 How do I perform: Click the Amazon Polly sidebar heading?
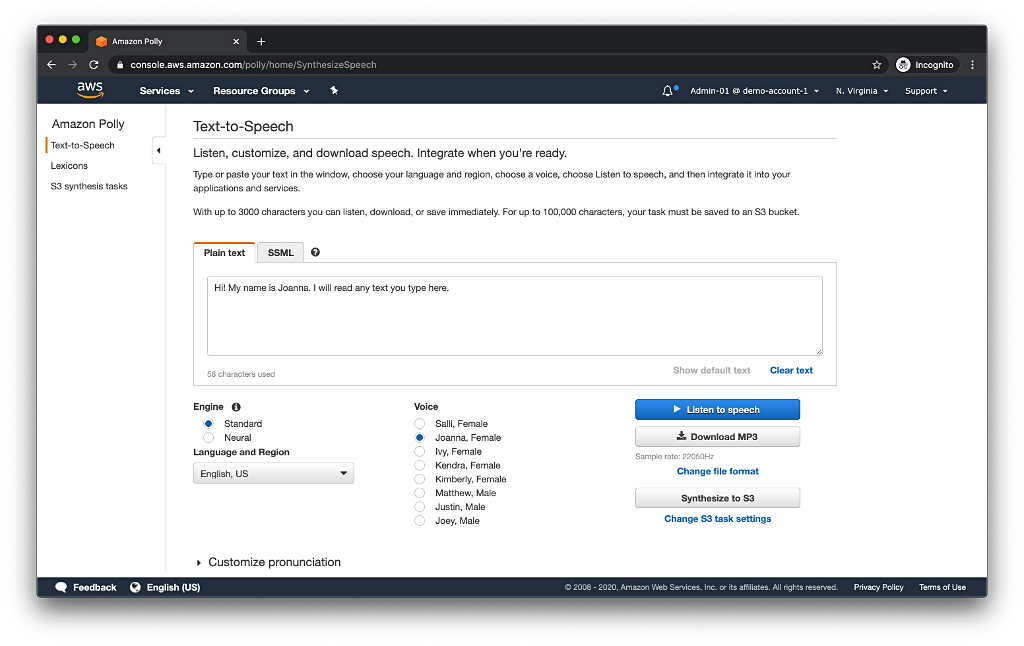[x=88, y=124]
